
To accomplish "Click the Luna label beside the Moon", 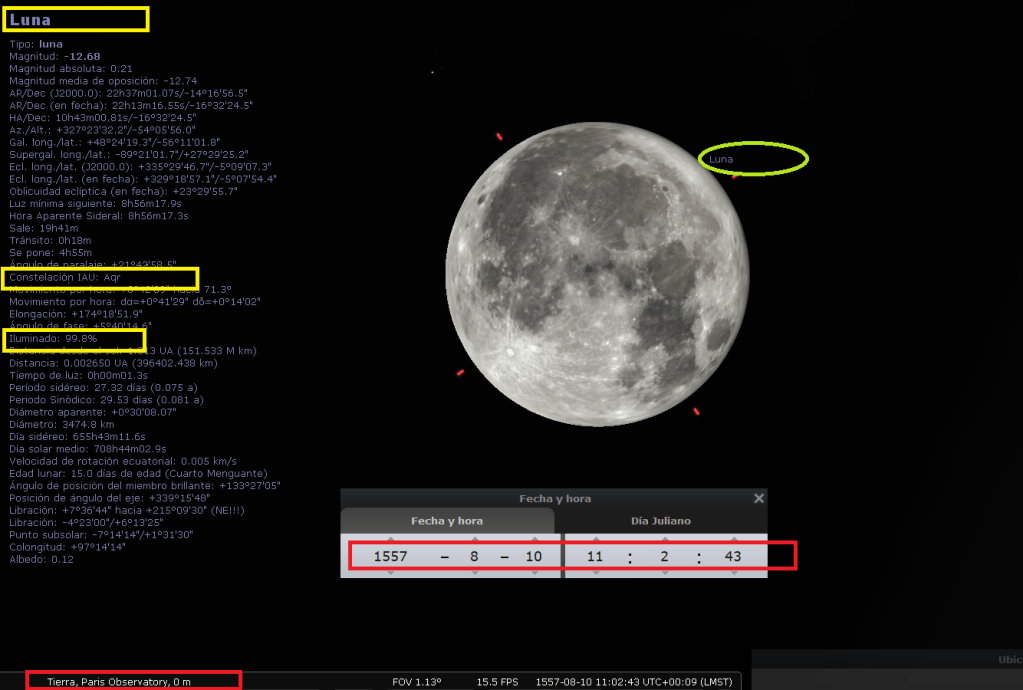I will [721, 159].
